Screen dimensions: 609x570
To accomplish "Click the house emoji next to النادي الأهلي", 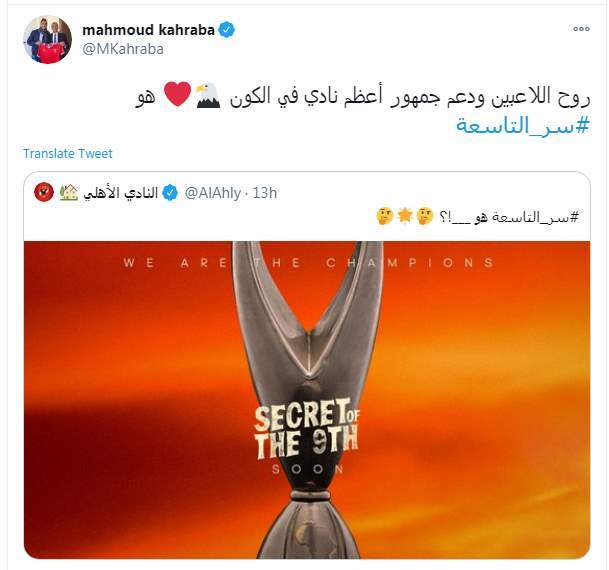I will pos(69,193).
